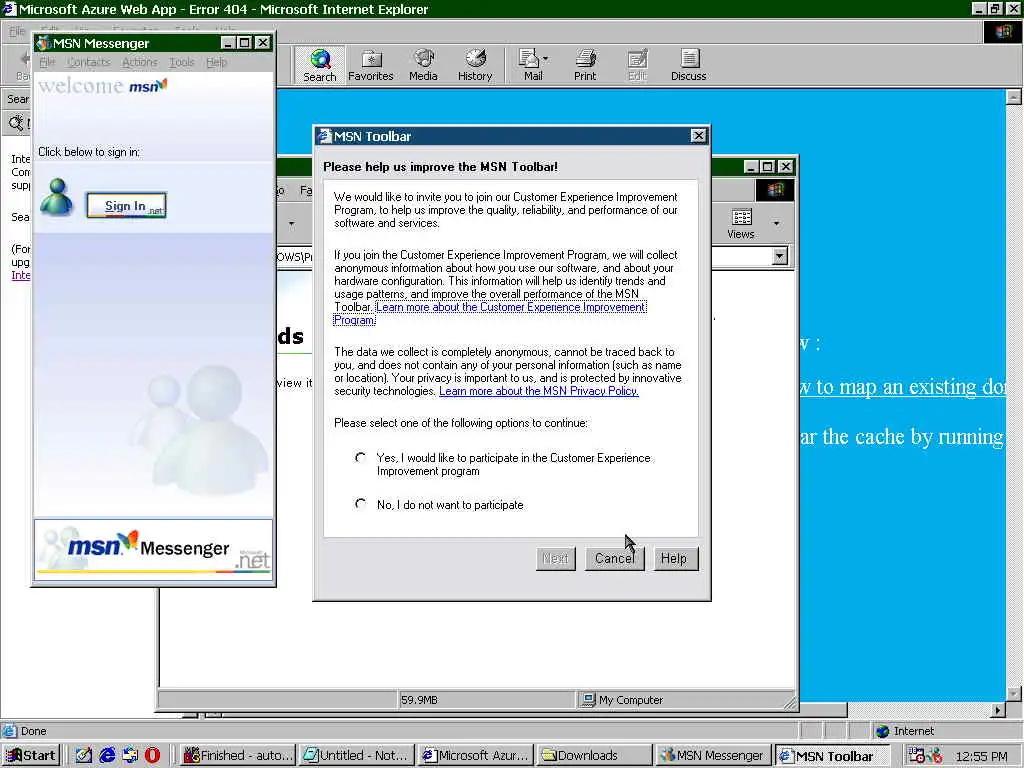The image size is (1024, 768).
Task: Click the 'map an existing' link on the blue page
Action: 903,387
